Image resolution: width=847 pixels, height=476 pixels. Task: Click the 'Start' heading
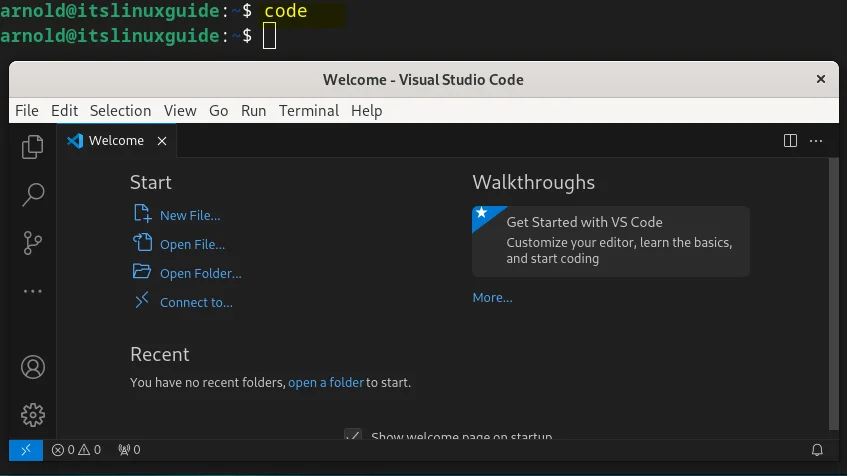coord(151,183)
